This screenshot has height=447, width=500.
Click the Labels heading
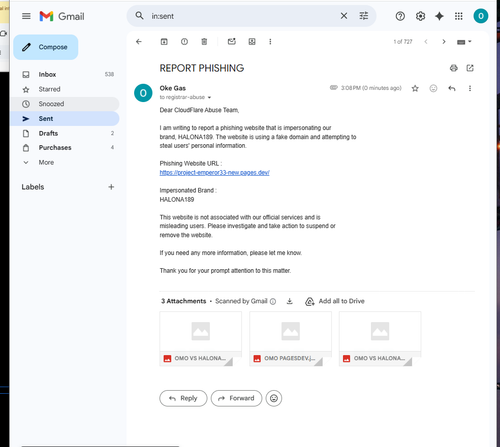(x=33, y=187)
